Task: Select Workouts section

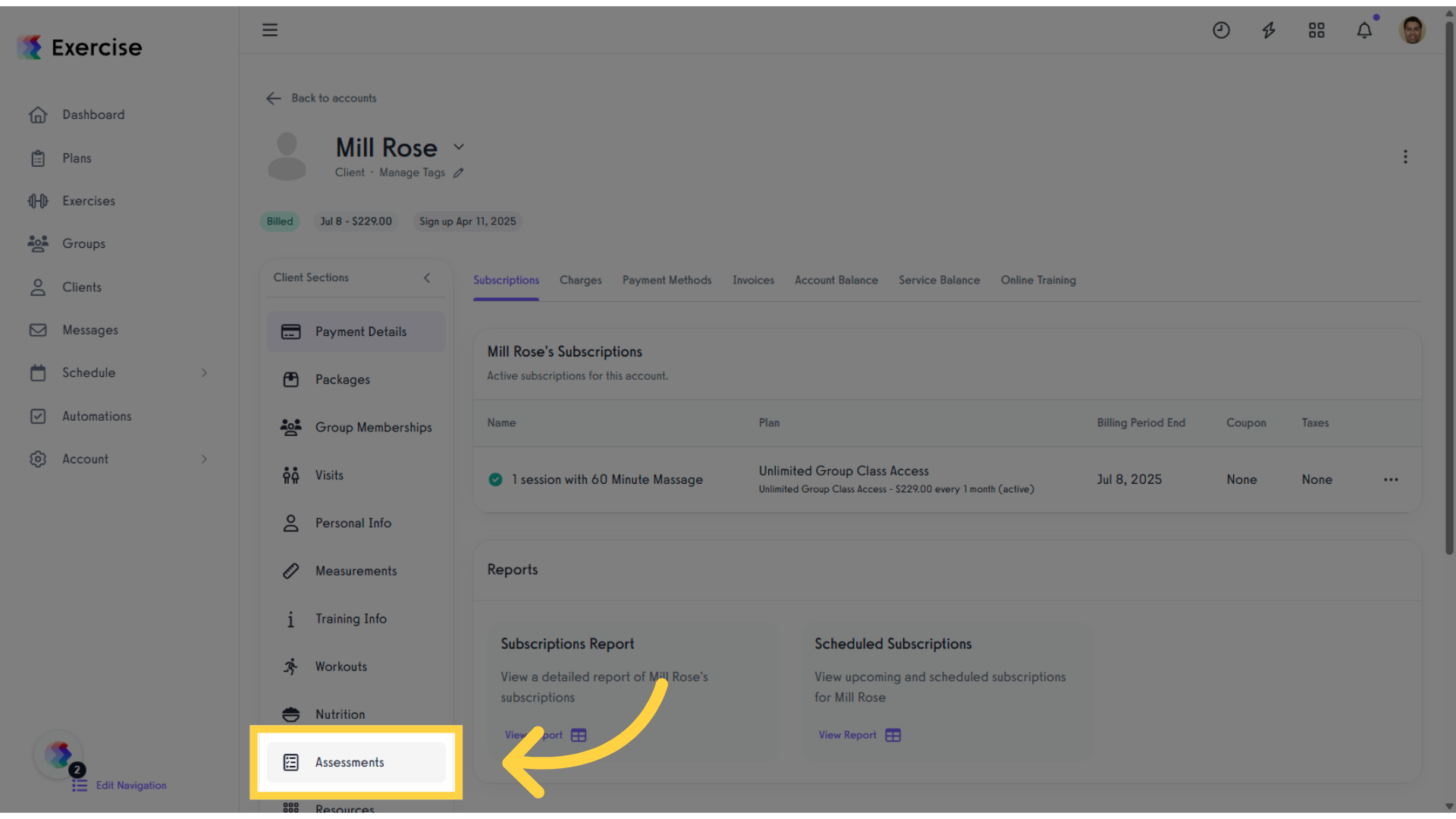Action: coord(356,667)
